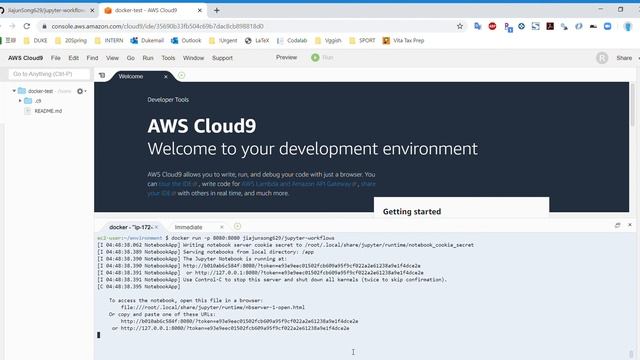640x360 pixels.
Task: Close the docker-test AWS Cloud9 browser tab
Action: (200, 11)
